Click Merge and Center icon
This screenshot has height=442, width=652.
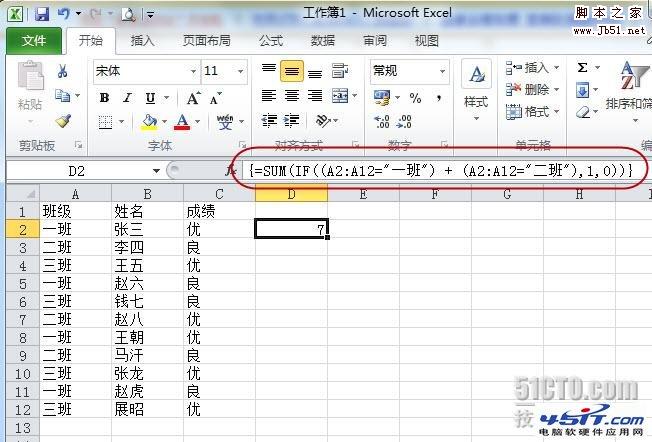click(340, 96)
